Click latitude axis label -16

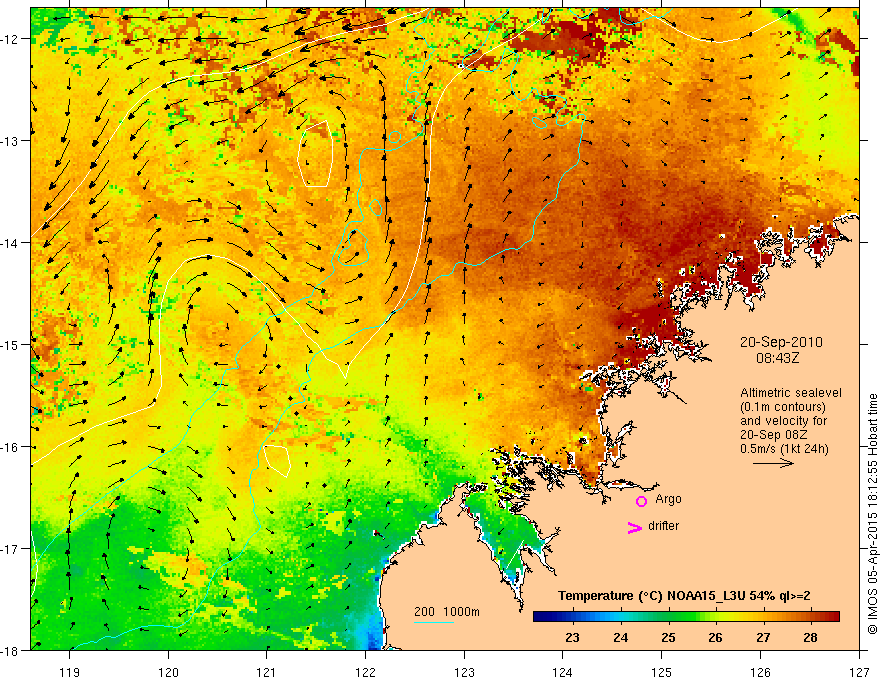(10, 447)
